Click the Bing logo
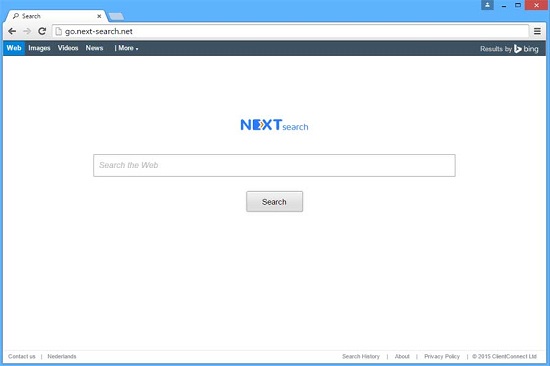Viewport: 550px width, 366px height. (x=526, y=49)
